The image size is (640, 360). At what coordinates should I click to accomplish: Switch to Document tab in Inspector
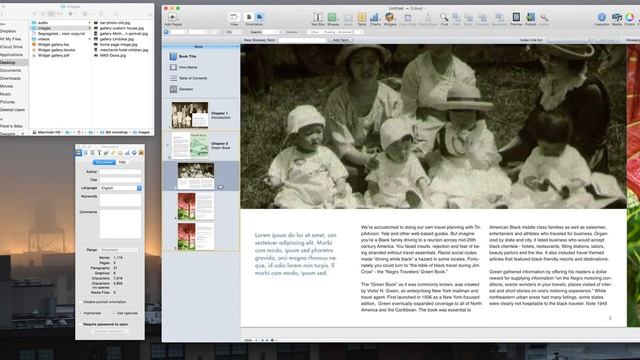click(x=104, y=162)
